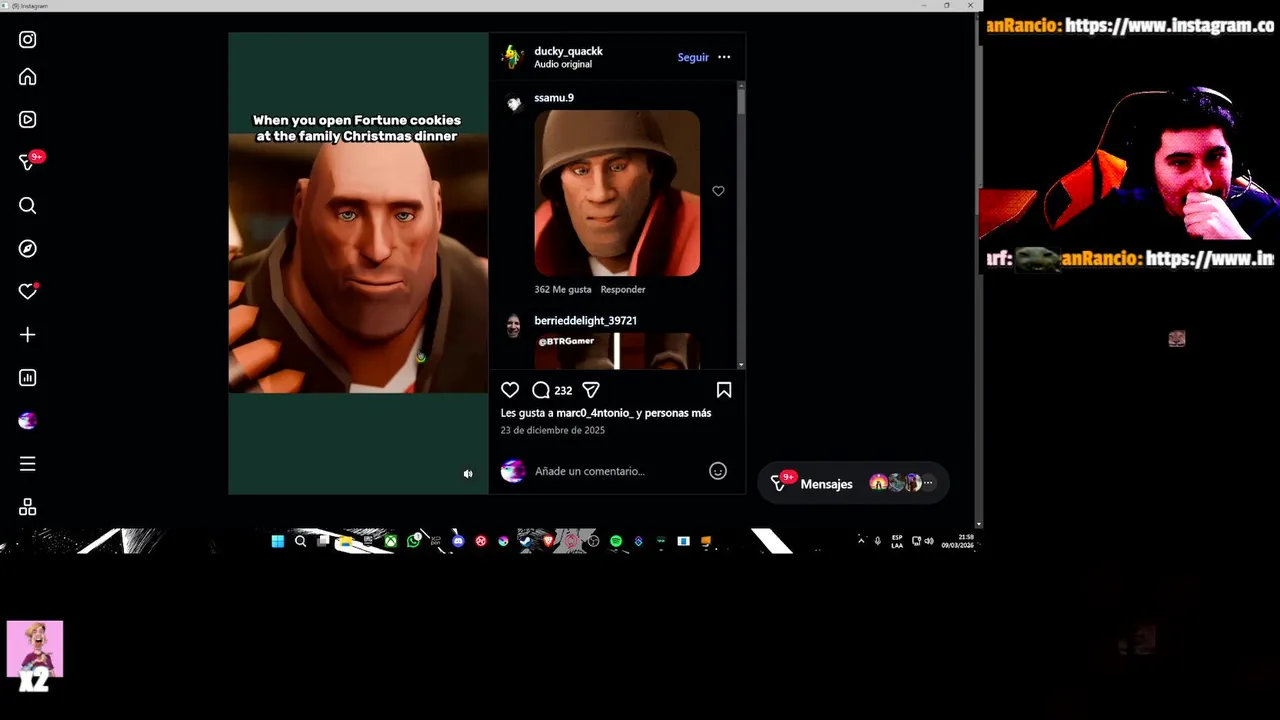Open the hamburger More menu
1280x720 pixels.
(x=28, y=464)
